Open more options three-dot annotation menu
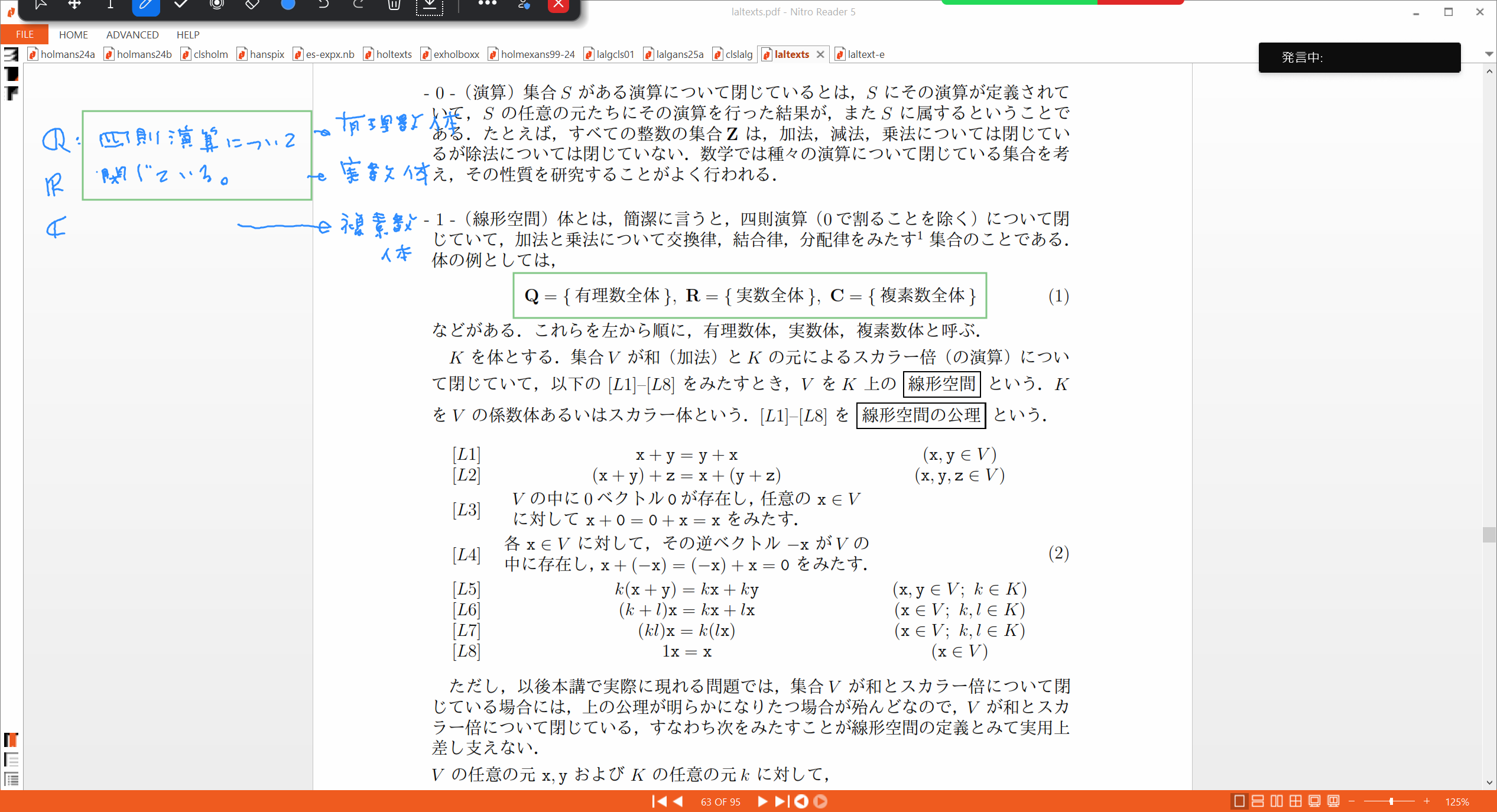 pos(488,4)
